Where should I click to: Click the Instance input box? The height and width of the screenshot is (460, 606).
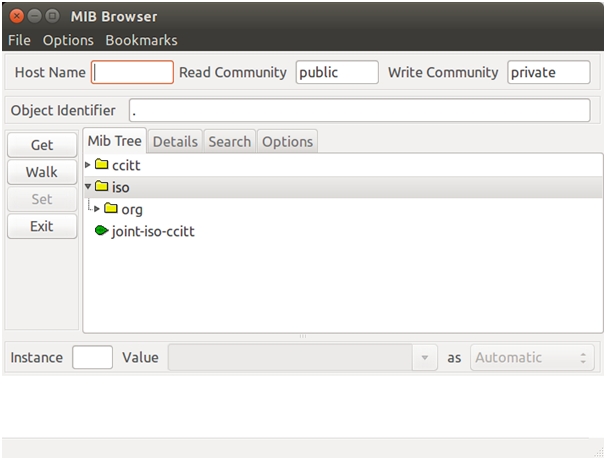[92, 358]
